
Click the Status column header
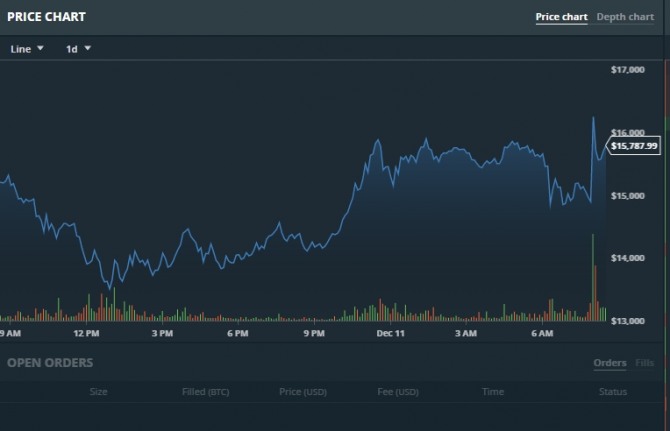coord(612,392)
